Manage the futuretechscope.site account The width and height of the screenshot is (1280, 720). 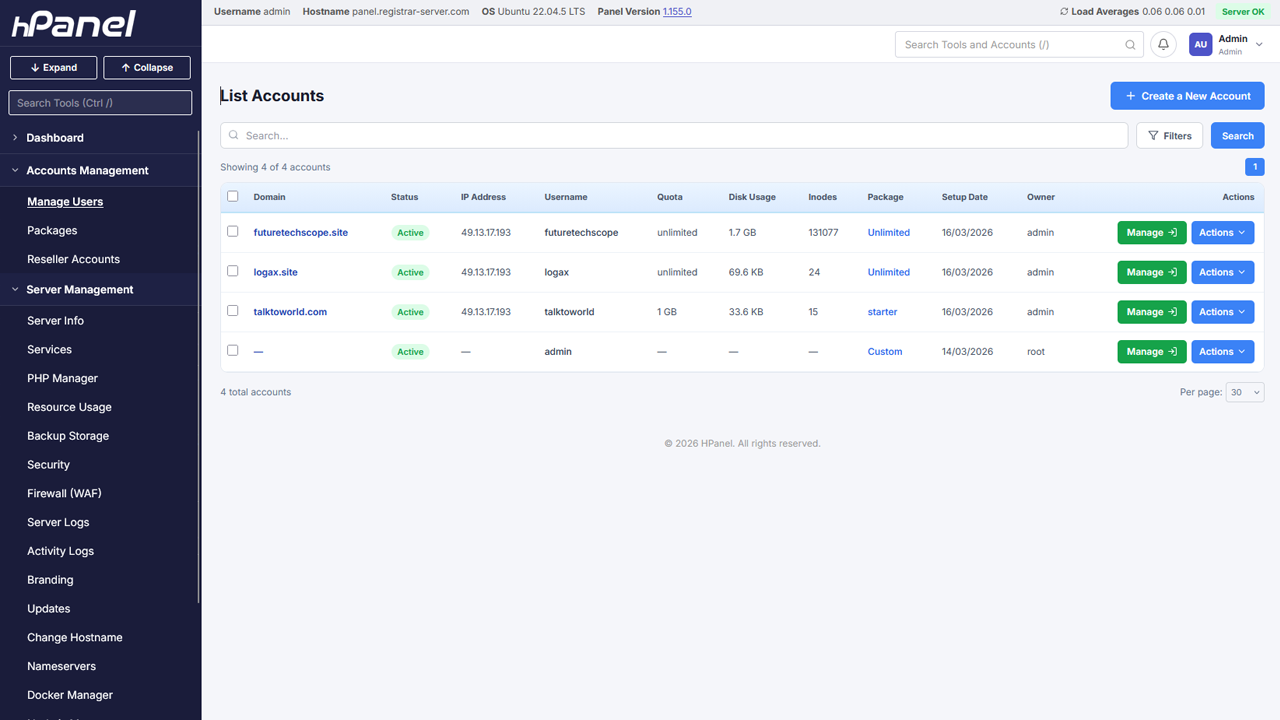pos(1152,232)
